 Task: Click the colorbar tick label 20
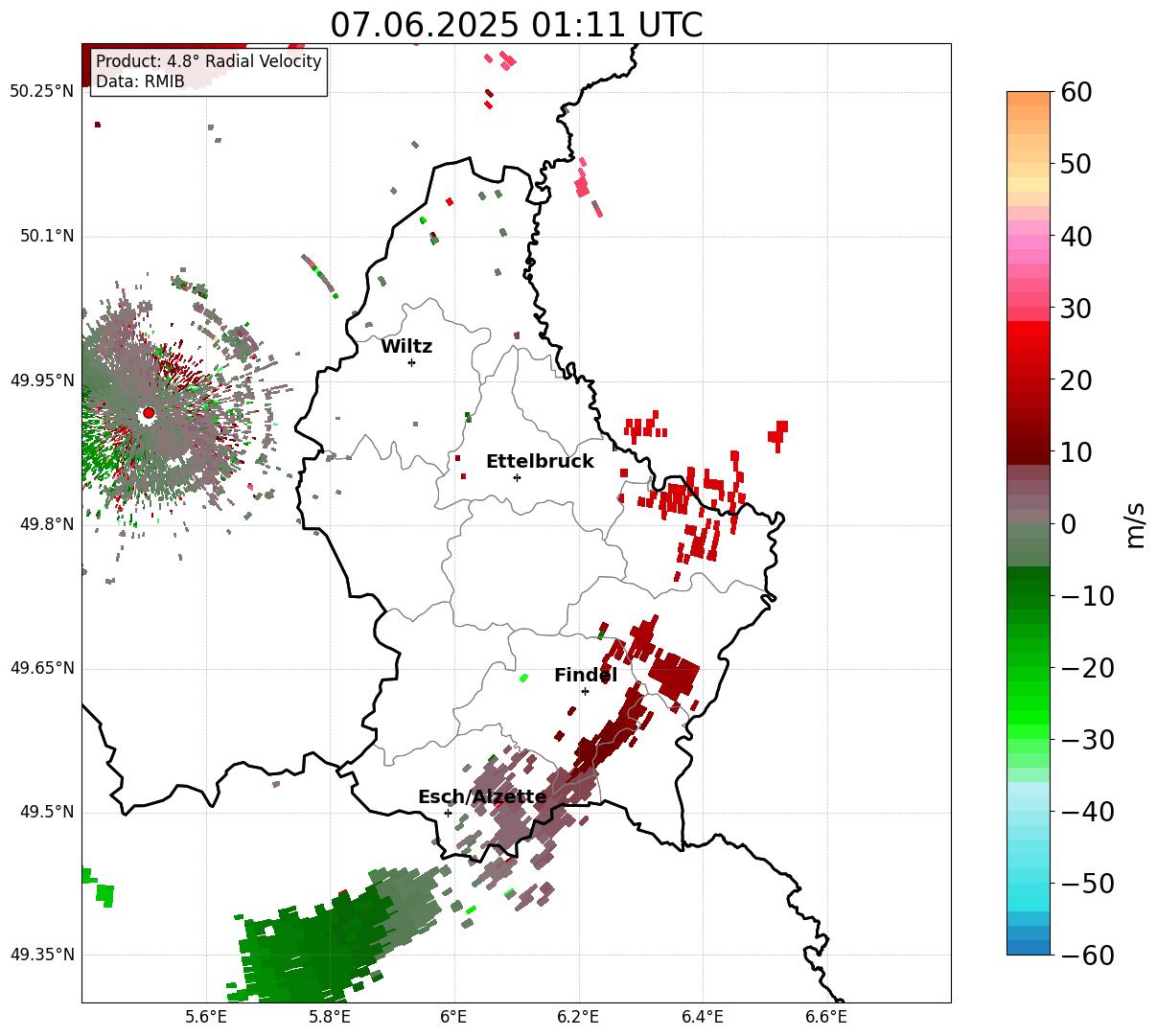(x=1075, y=380)
